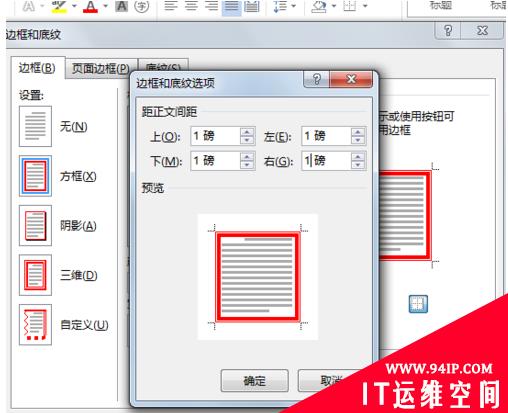This screenshot has width=508, height=413.
Task: Select the 无(N) border setting icon
Action: pos(35,126)
